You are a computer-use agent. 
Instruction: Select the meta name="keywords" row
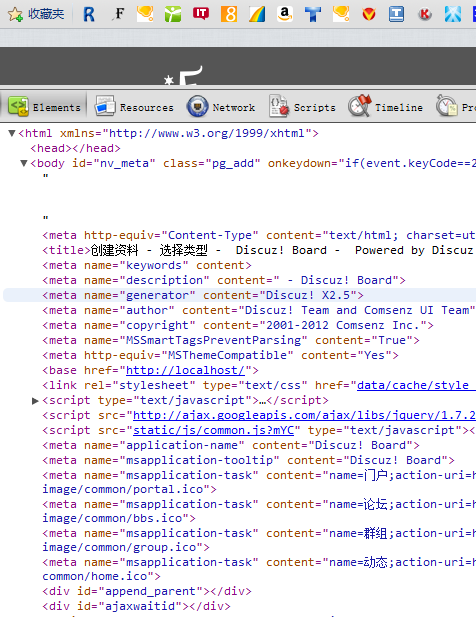click(147, 265)
